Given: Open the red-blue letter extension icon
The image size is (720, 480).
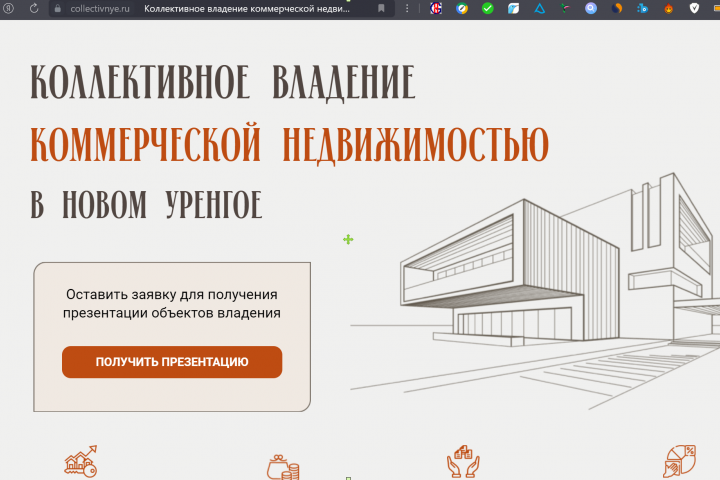Looking at the screenshot, I should click(436, 8).
